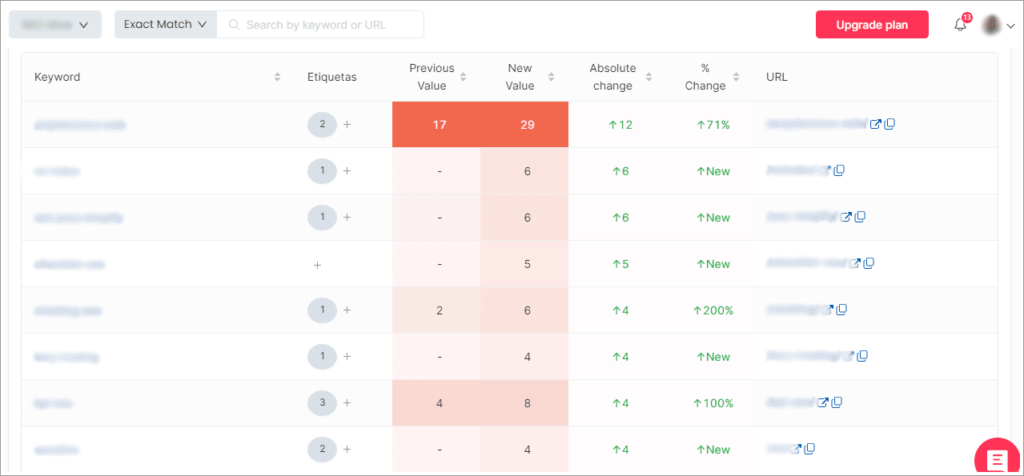The height and width of the screenshot is (476, 1024).
Task: Open the Exact Match dropdown
Action: coord(165,24)
